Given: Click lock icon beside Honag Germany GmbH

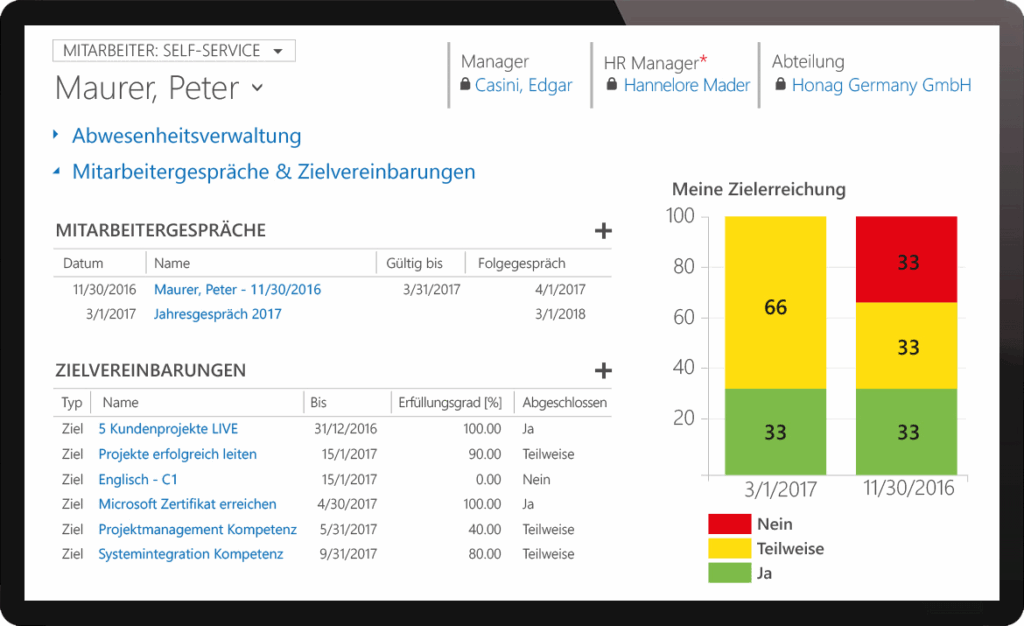Looking at the screenshot, I should tap(781, 86).
